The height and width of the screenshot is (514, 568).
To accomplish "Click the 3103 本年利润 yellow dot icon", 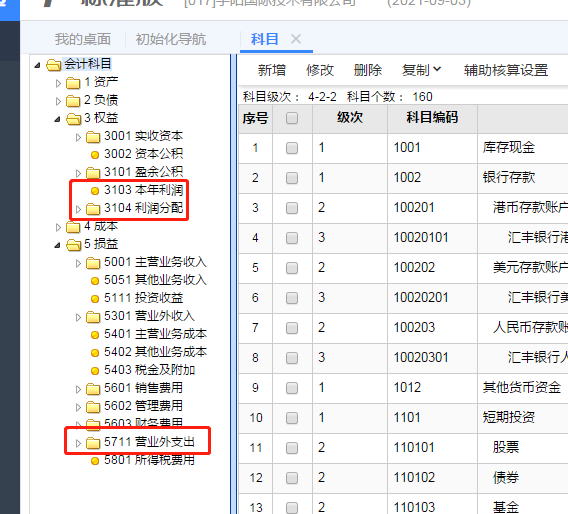I will (95, 191).
